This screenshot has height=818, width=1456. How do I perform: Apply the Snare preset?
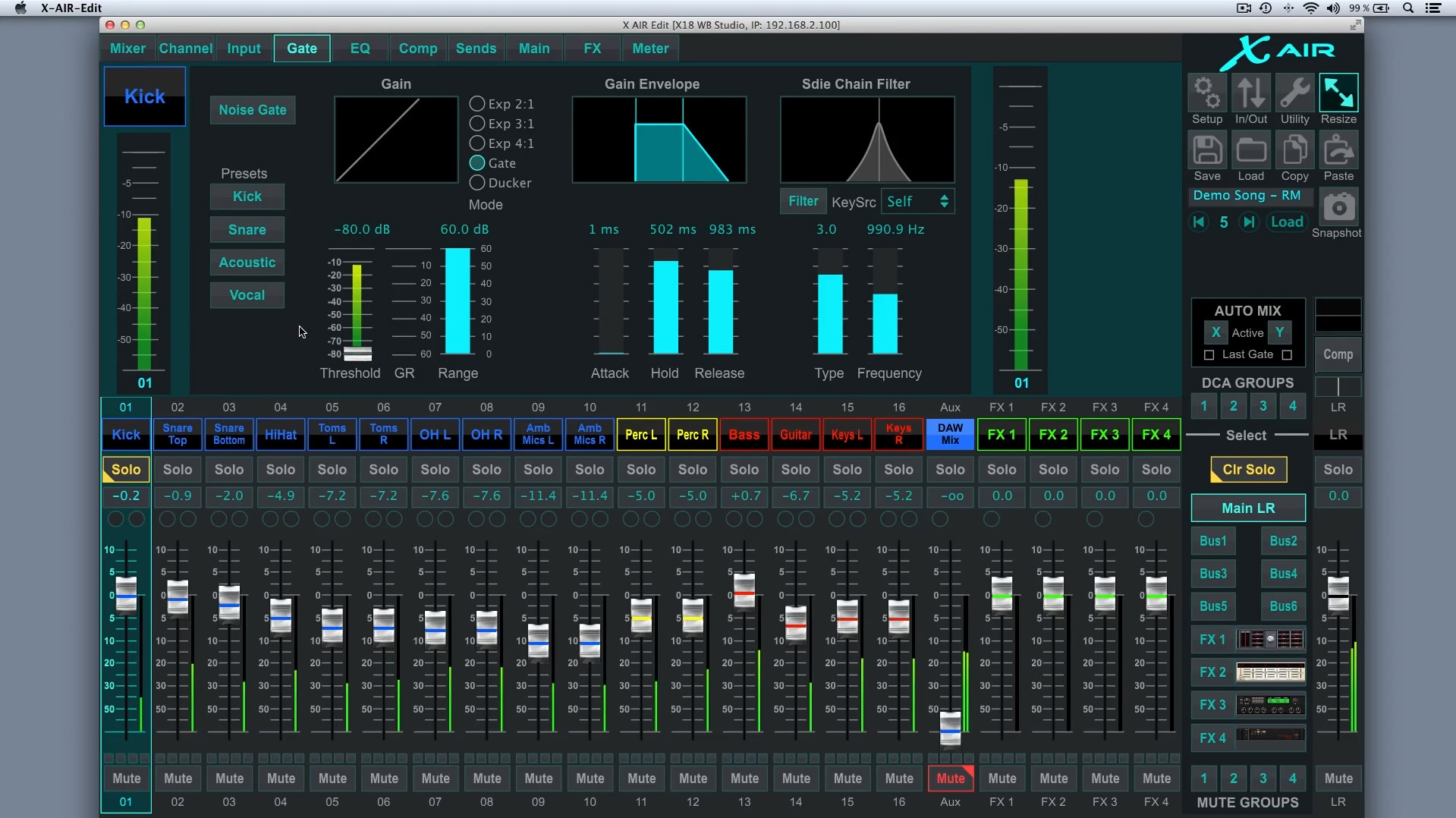(247, 229)
